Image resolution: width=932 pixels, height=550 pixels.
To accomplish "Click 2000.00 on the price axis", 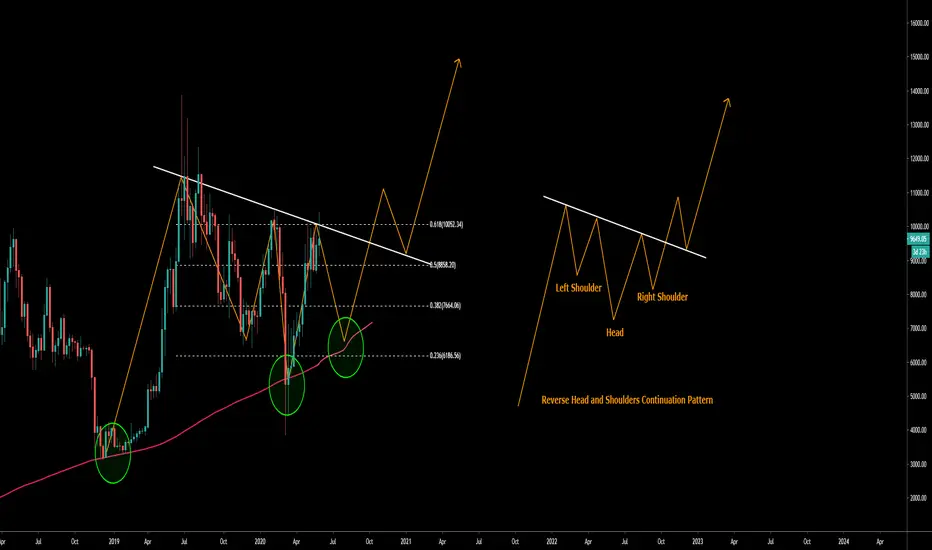I will 920,498.
